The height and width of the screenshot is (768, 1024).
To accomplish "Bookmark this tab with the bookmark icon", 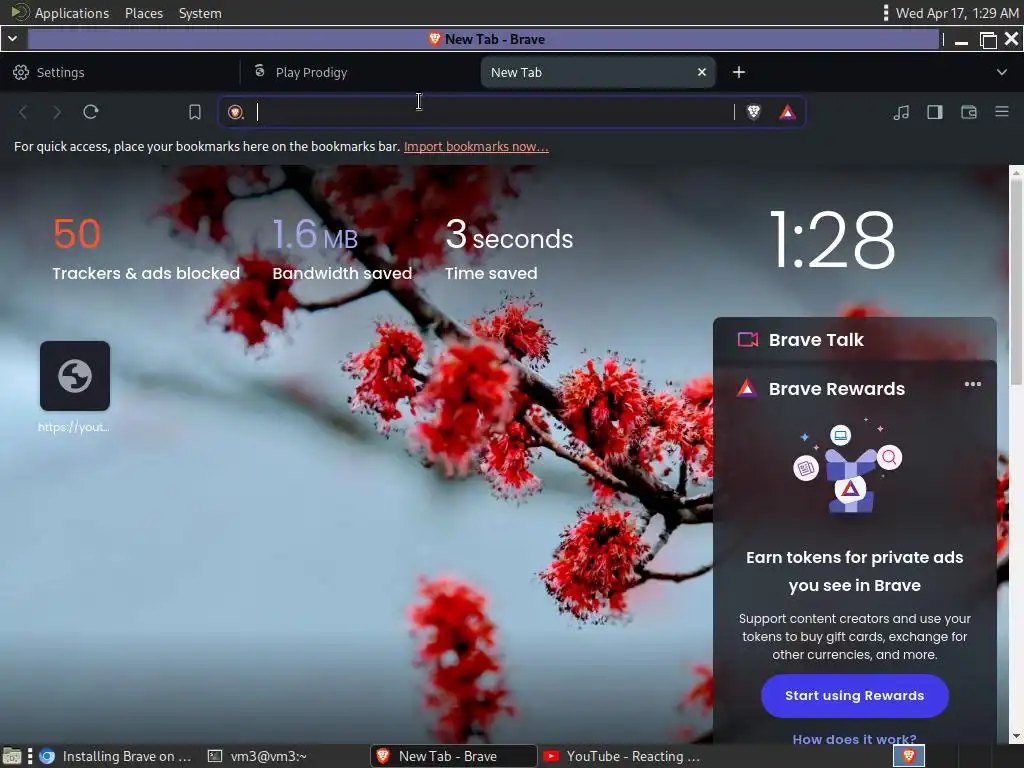I will (195, 112).
